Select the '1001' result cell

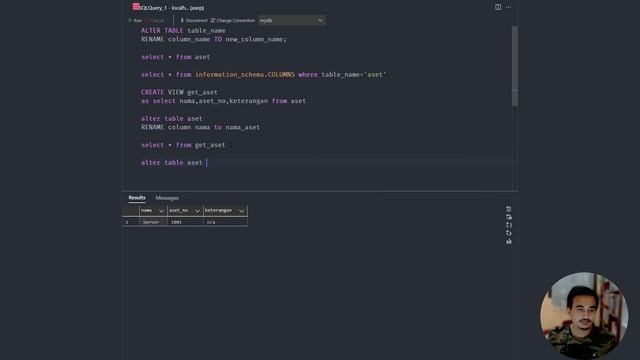(x=185, y=222)
